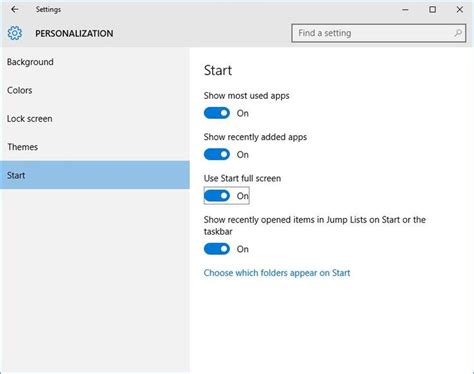The width and height of the screenshot is (474, 374).
Task: Click the PERSONALIZATION heading text
Action: 74,33
